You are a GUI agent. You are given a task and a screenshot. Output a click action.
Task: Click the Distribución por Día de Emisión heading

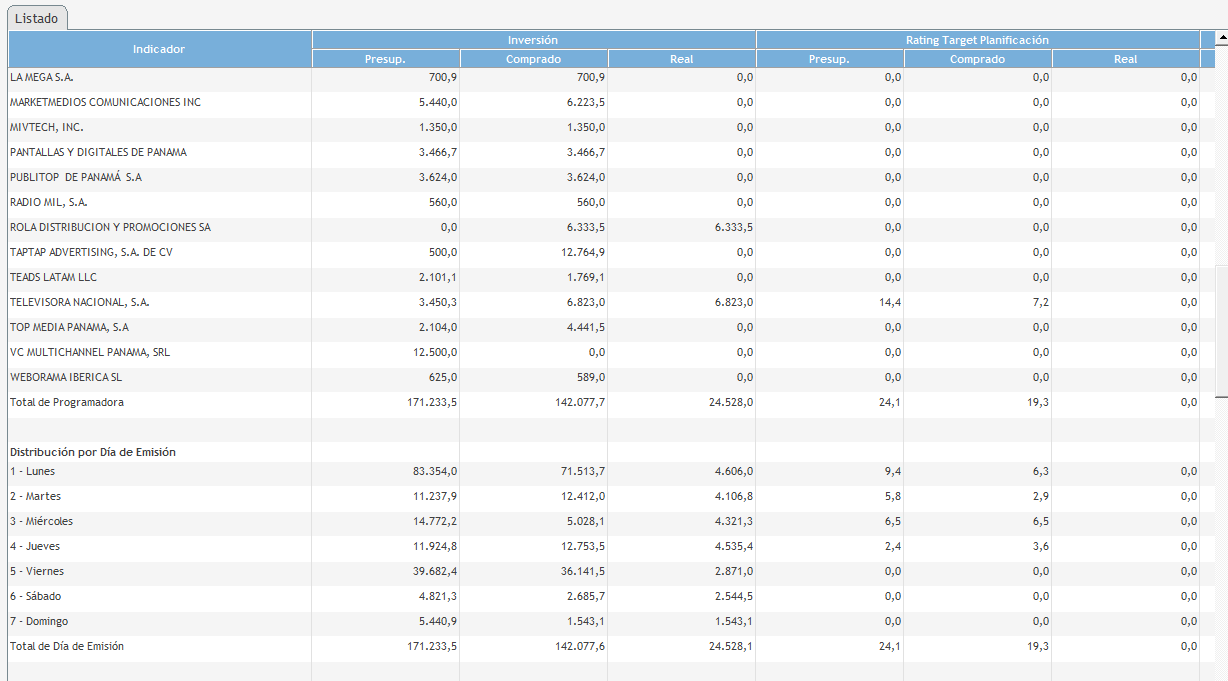click(x=93, y=452)
